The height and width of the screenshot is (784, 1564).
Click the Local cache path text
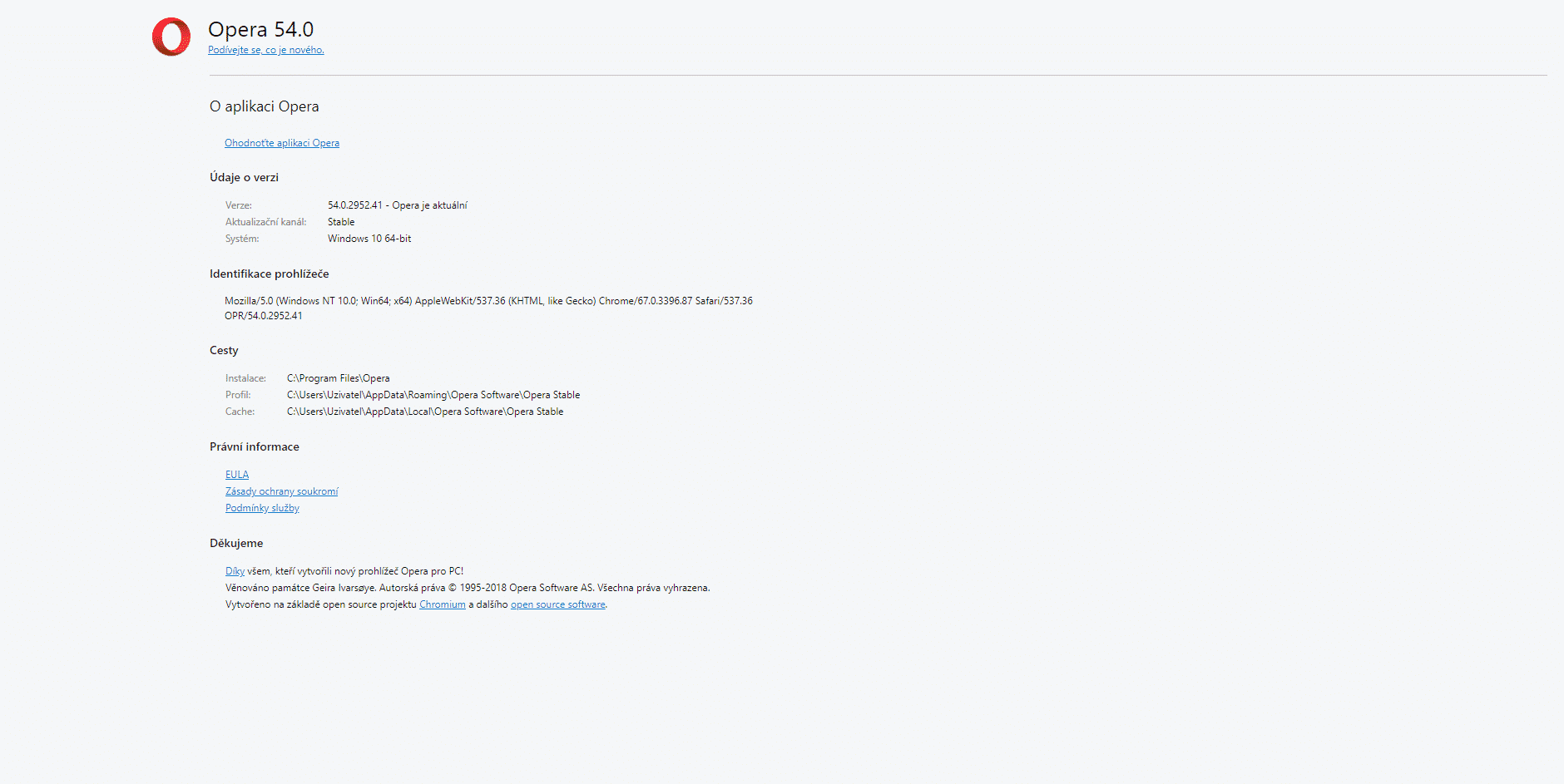(425, 412)
